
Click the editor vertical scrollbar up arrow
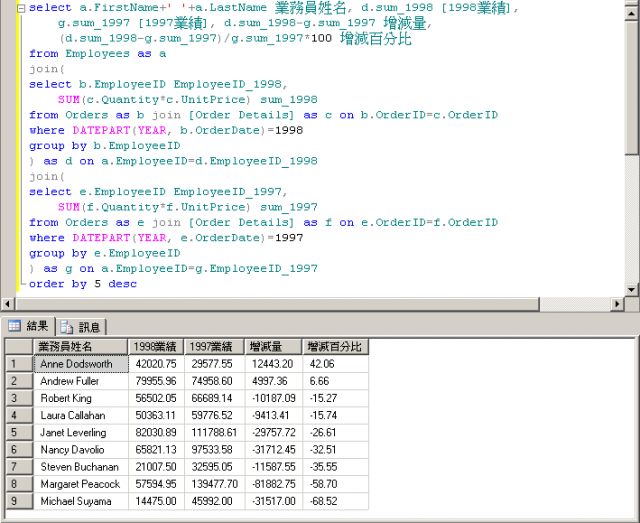(631, 13)
